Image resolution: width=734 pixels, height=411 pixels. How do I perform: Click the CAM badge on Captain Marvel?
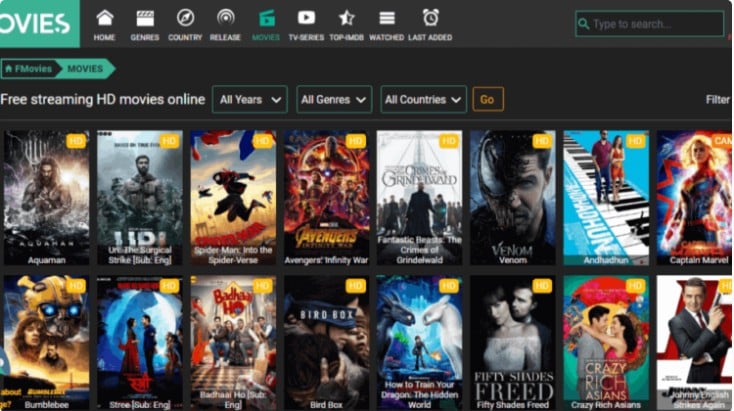(722, 141)
